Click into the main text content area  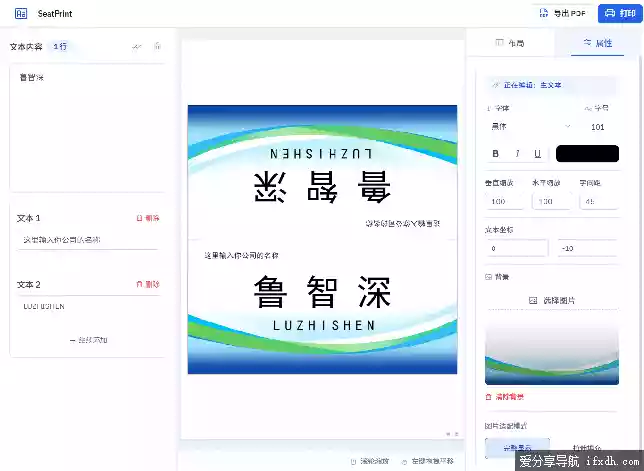(87, 128)
